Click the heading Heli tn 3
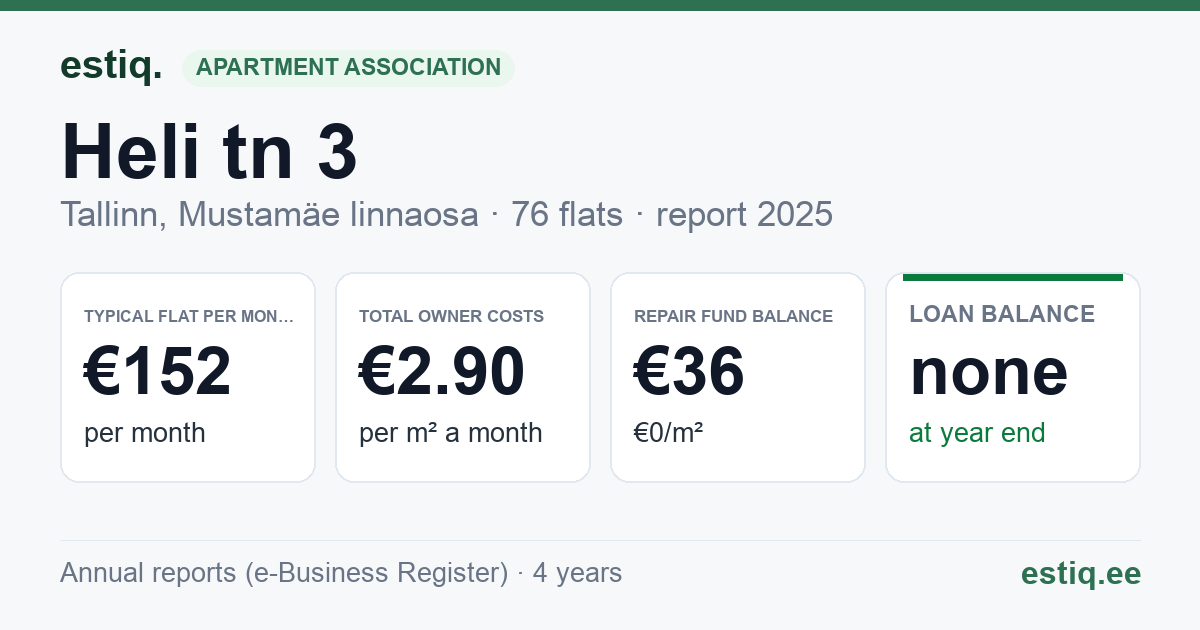Viewport: 1200px width, 630px height. click(209, 152)
